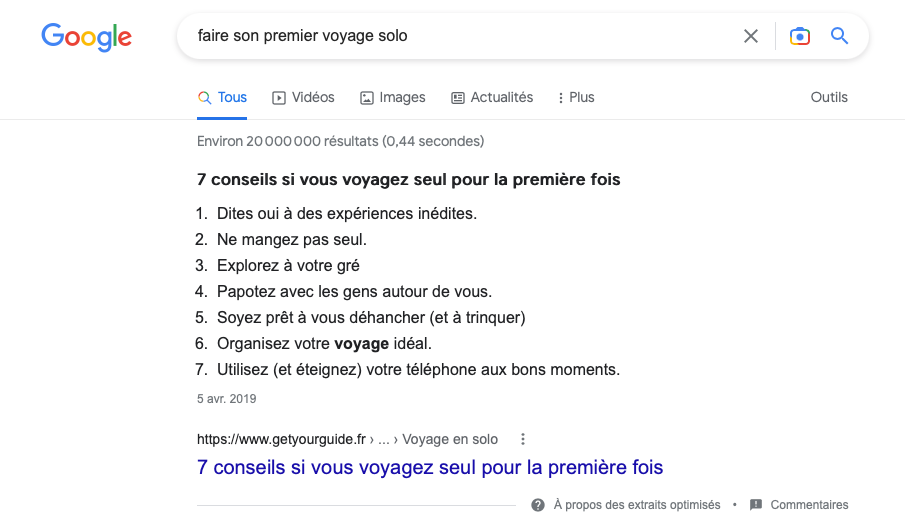Click the Commentaires feedback icon

(x=756, y=505)
